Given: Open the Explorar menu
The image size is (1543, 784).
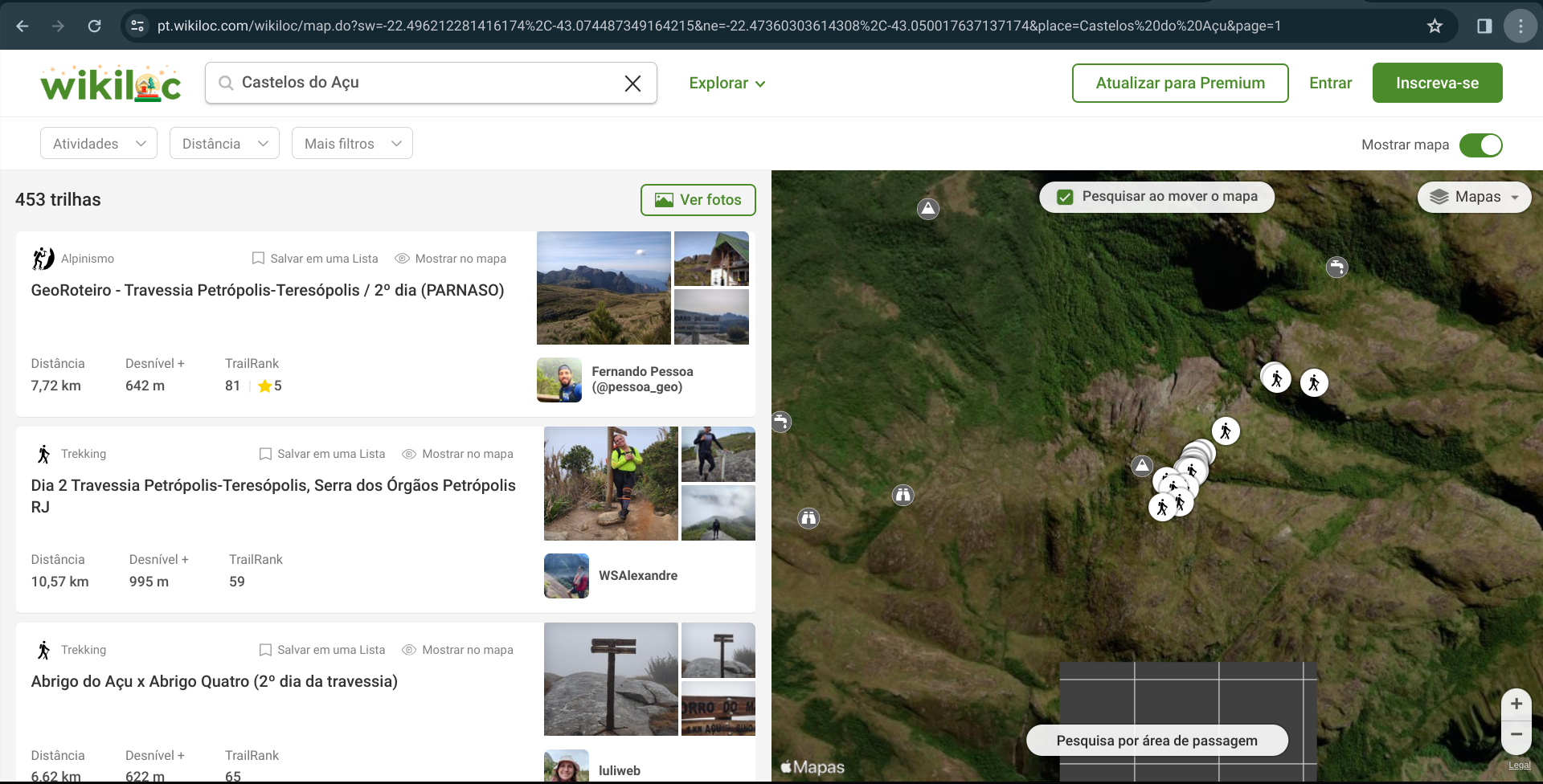Looking at the screenshot, I should click(726, 84).
